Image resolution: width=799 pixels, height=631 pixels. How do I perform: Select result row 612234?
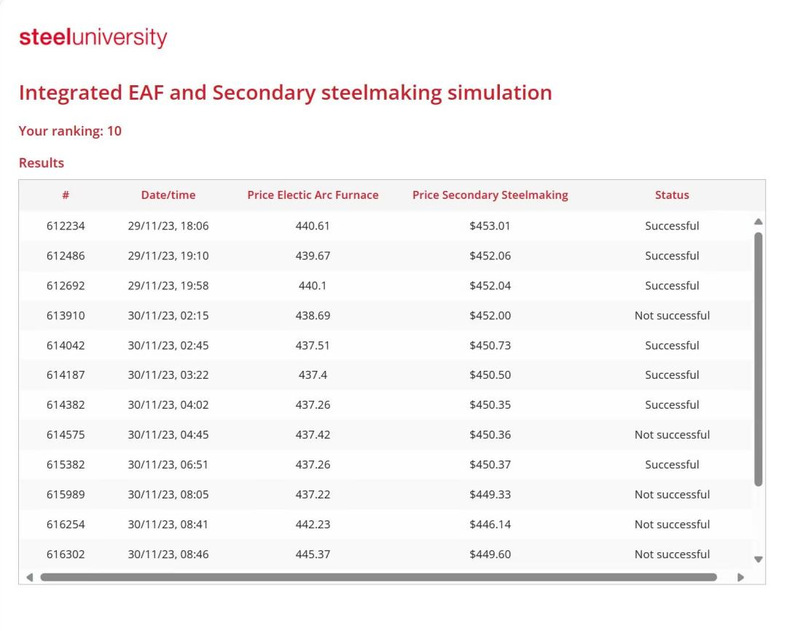coord(66,226)
